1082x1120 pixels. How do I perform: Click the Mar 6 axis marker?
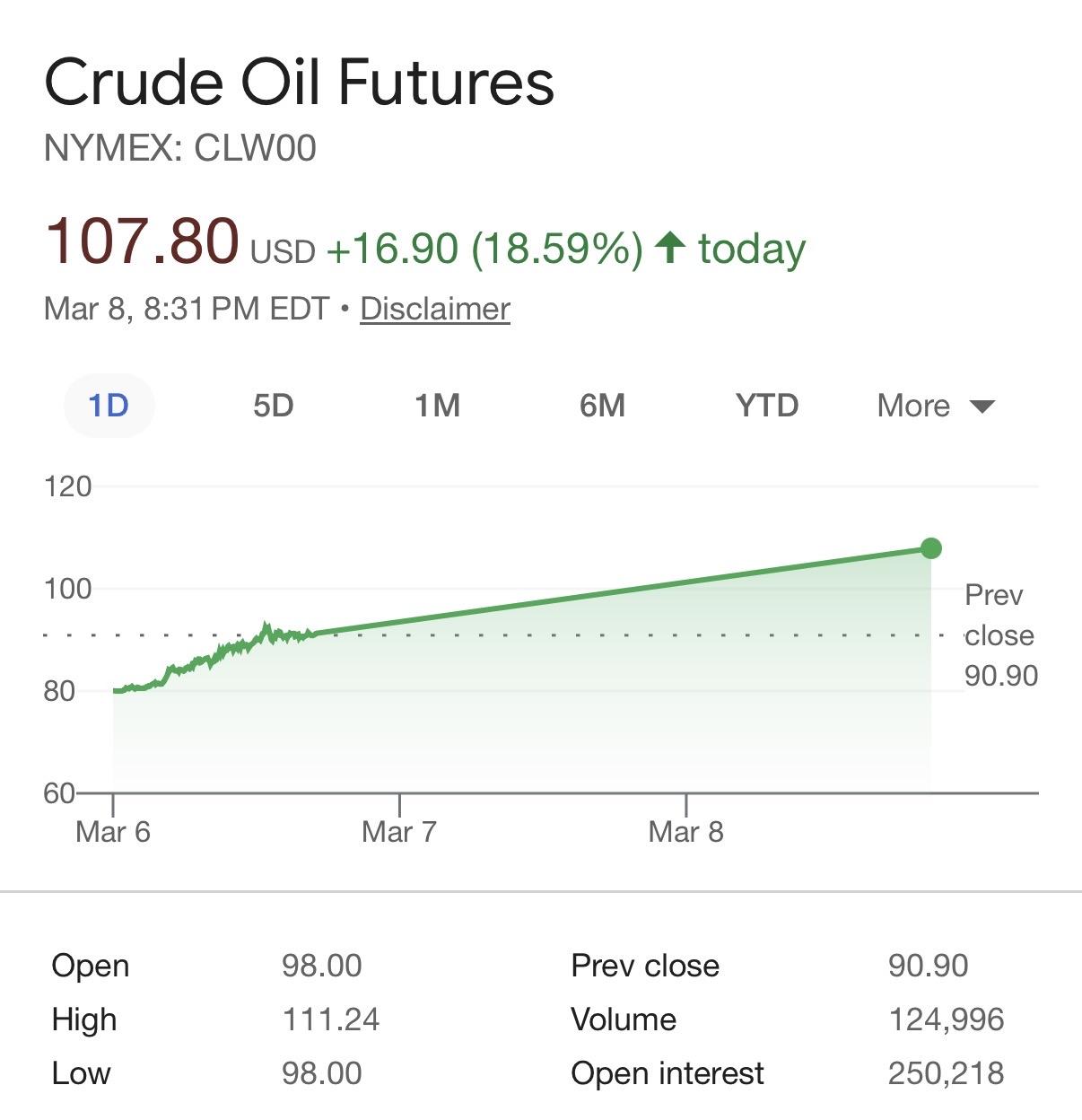[113, 831]
